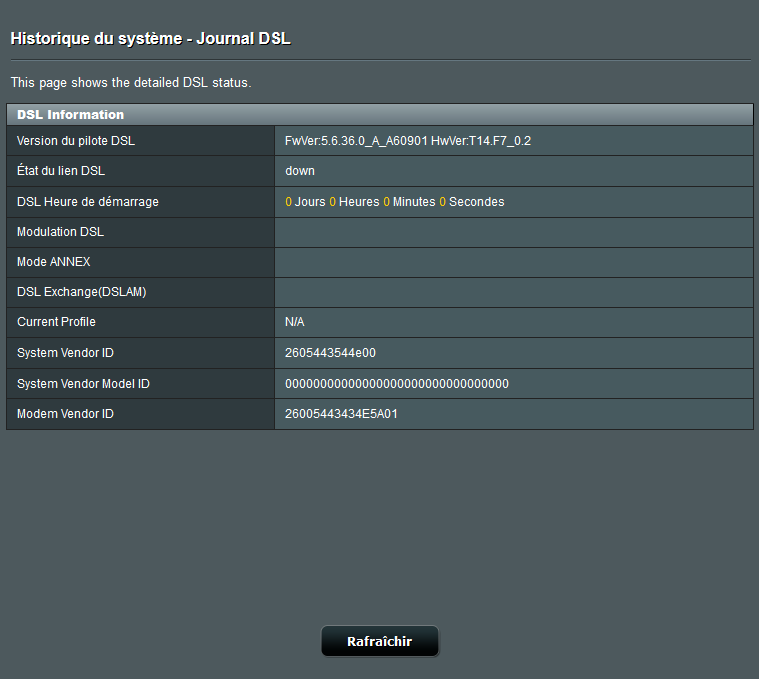Screen dimensions: 759x679
Task: Click the DSL Information section header
Action: pyautogui.click(x=71, y=115)
